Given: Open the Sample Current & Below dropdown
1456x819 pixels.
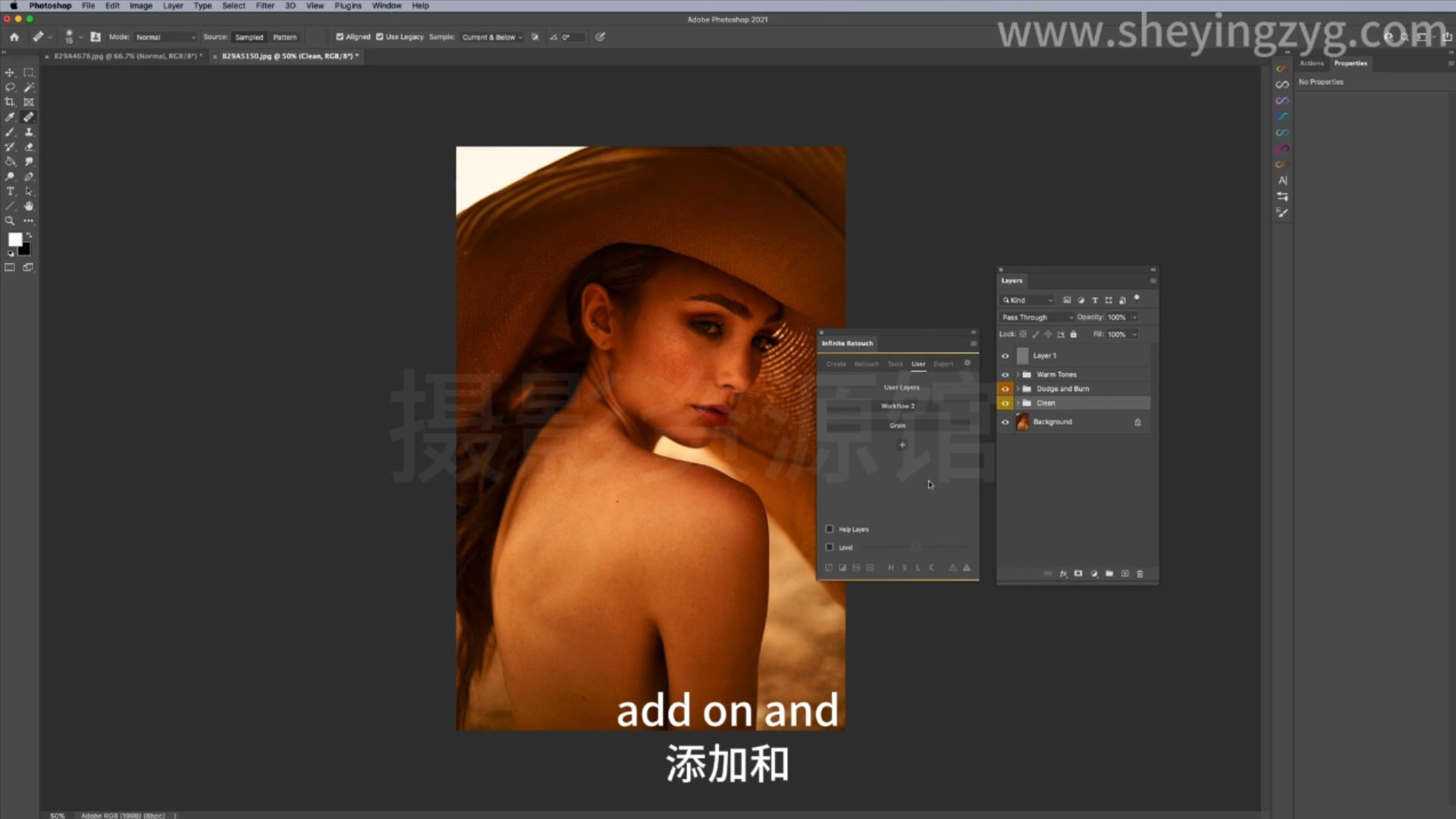Looking at the screenshot, I should coord(492,37).
